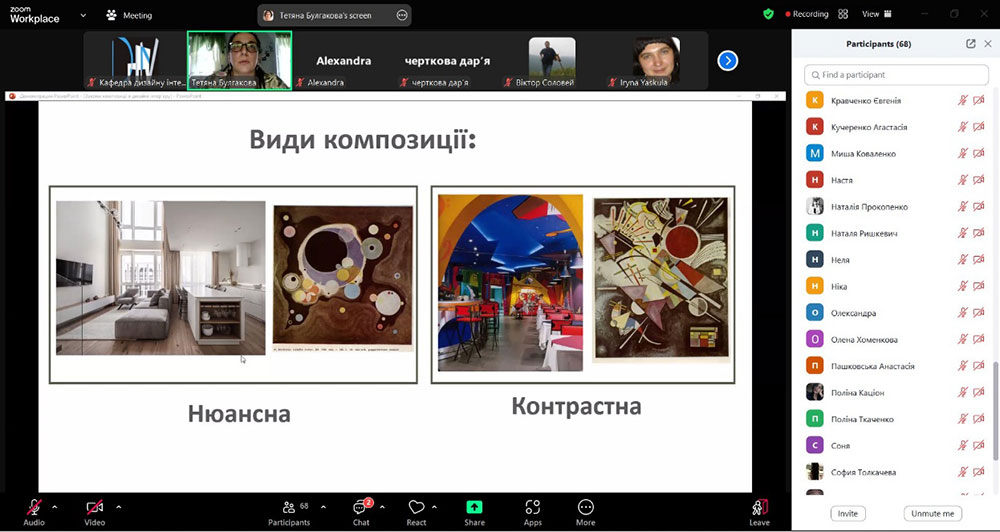Click the Find a participant search field
This screenshot has width=1000, height=532.
click(896, 75)
